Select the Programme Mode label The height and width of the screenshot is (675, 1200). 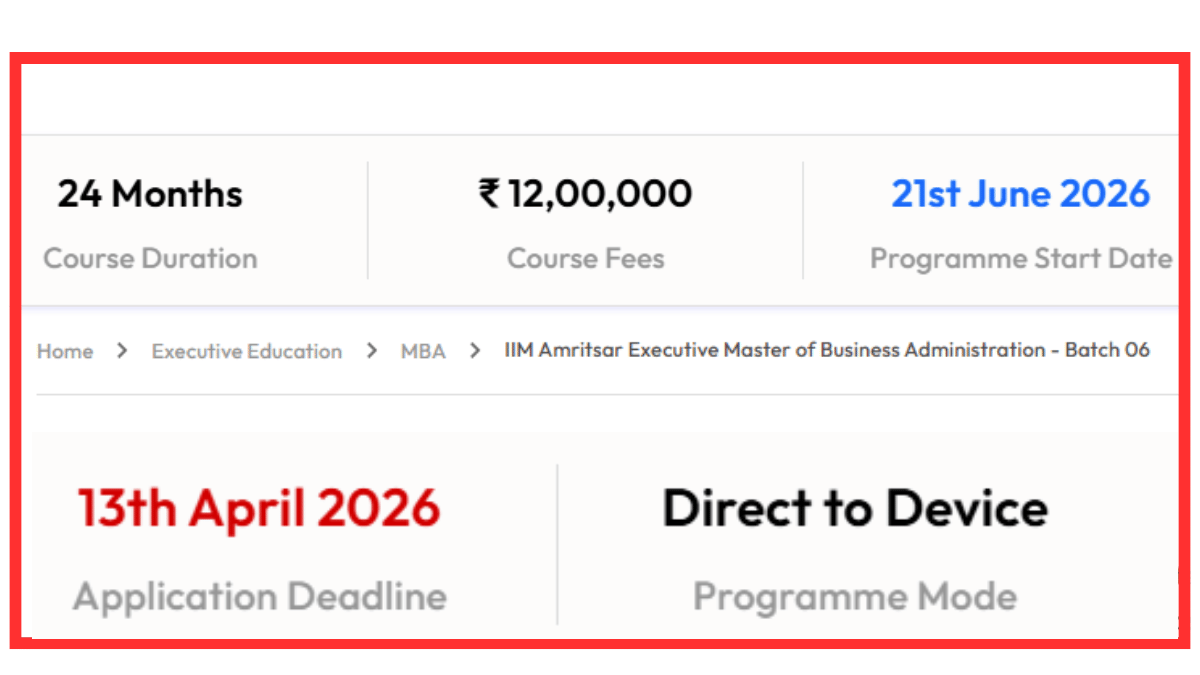coord(855,597)
